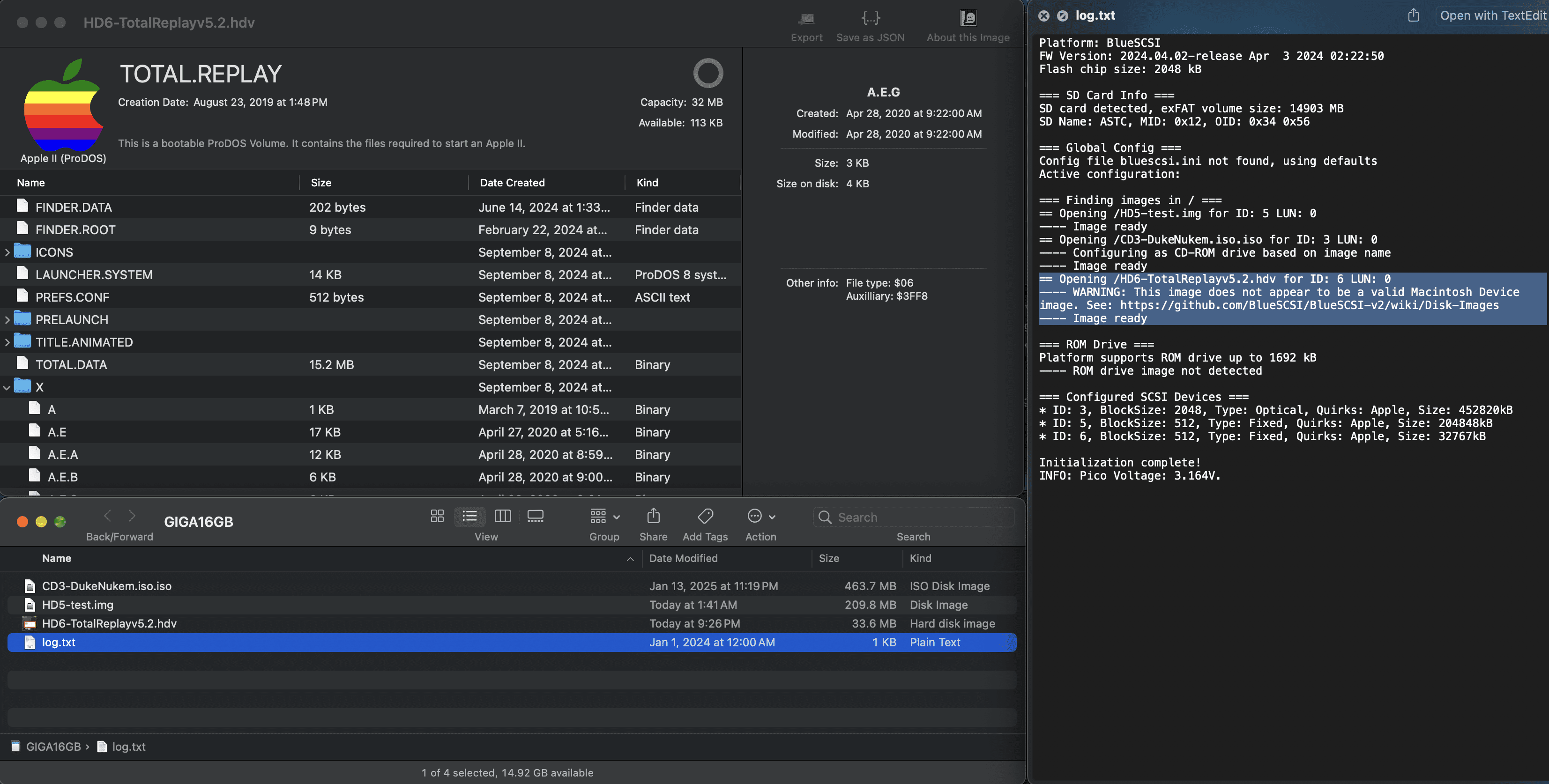
Task: Select the TOTAL.DATA file icon
Action: tap(22, 363)
